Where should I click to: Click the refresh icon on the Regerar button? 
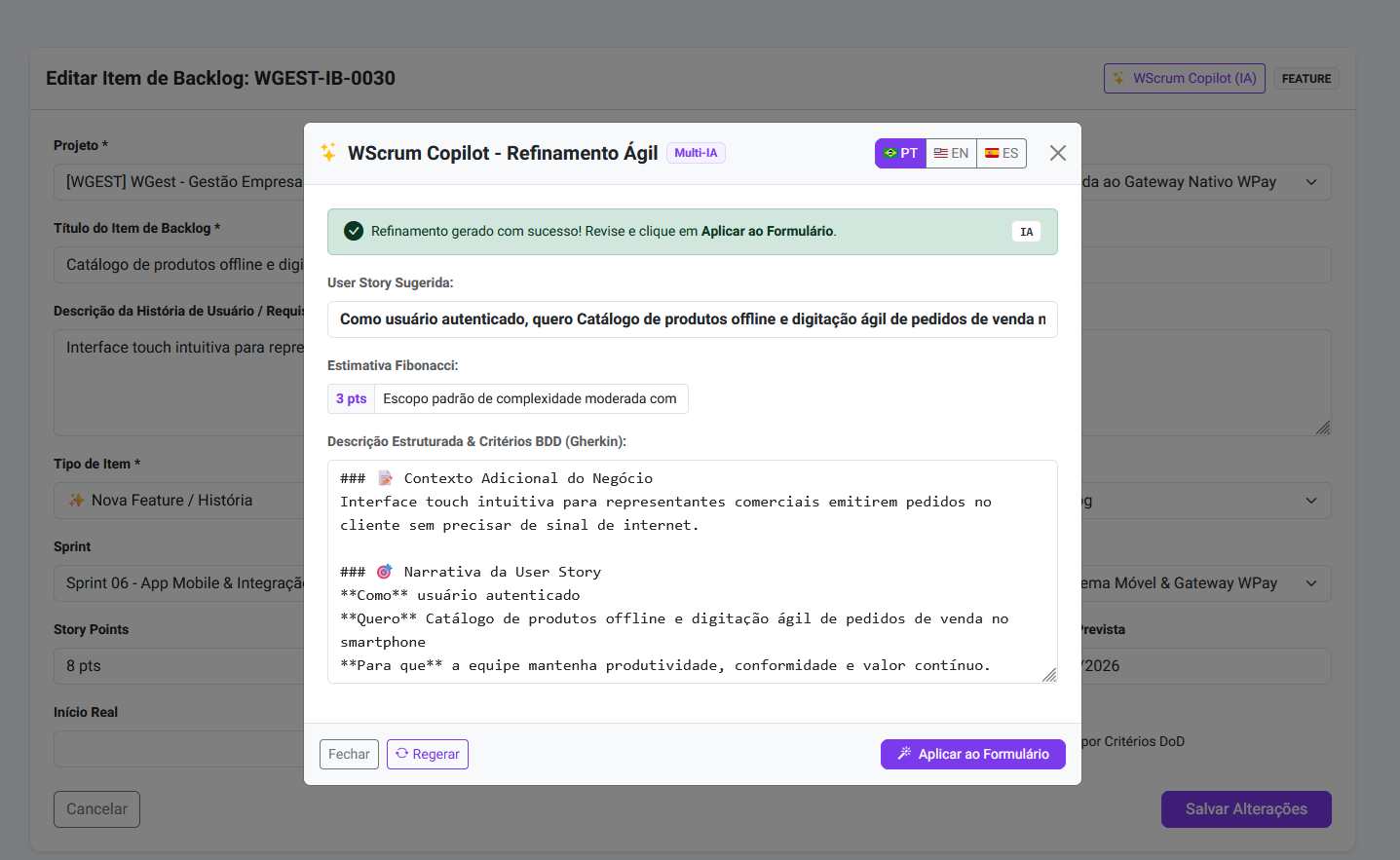pos(401,753)
